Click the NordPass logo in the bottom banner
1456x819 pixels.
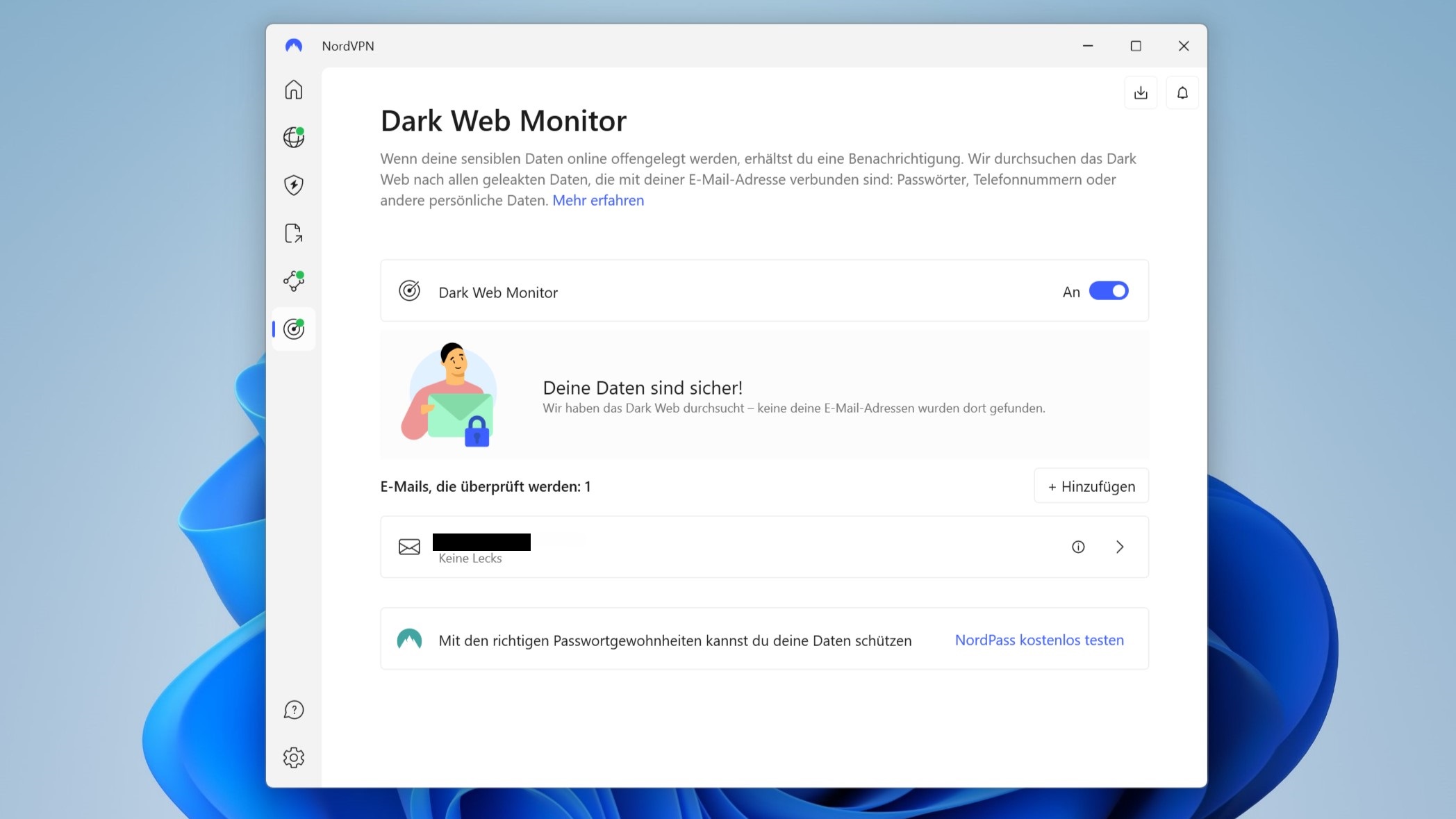coord(410,640)
